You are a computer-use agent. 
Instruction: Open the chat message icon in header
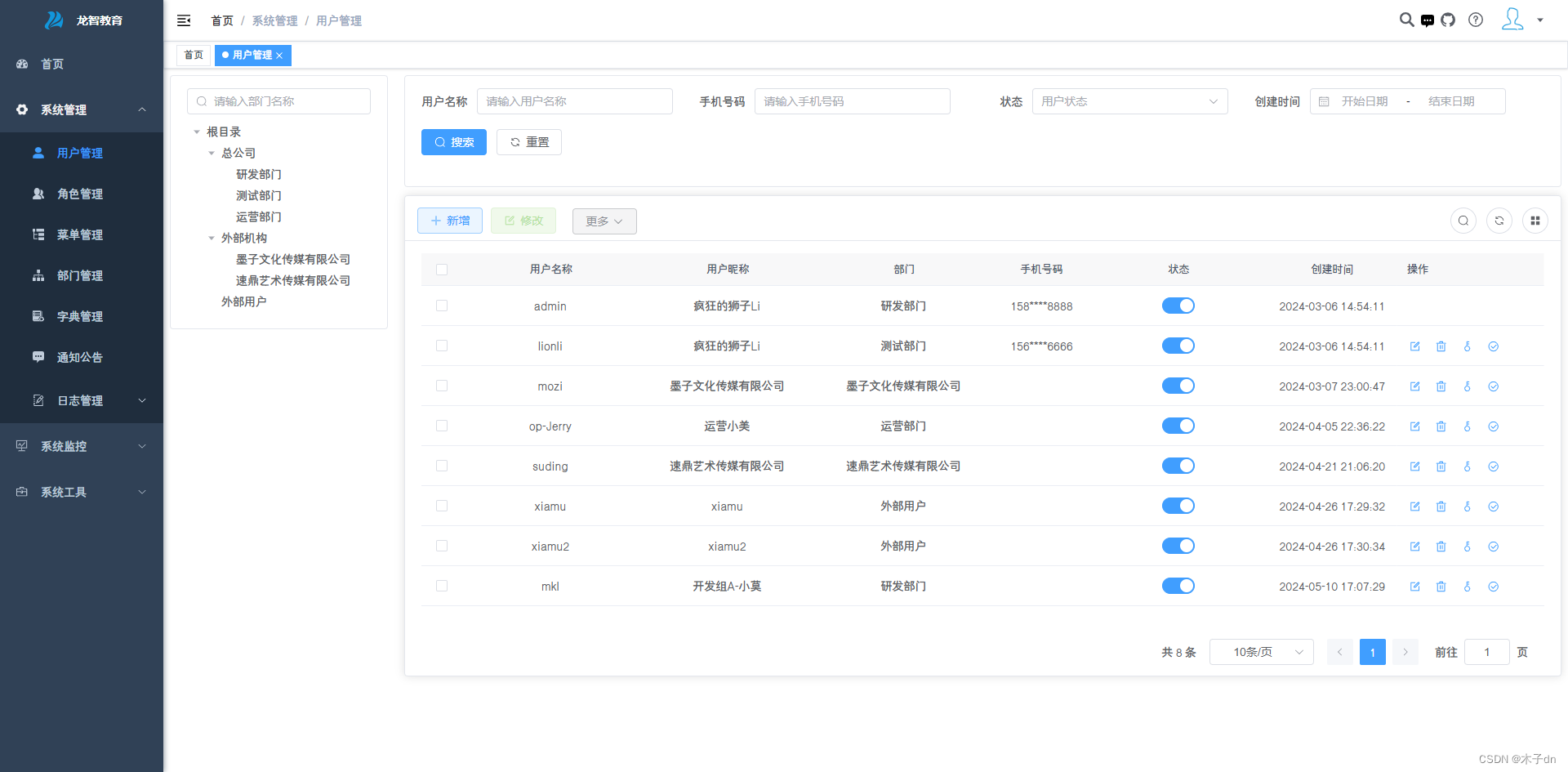tap(1427, 20)
